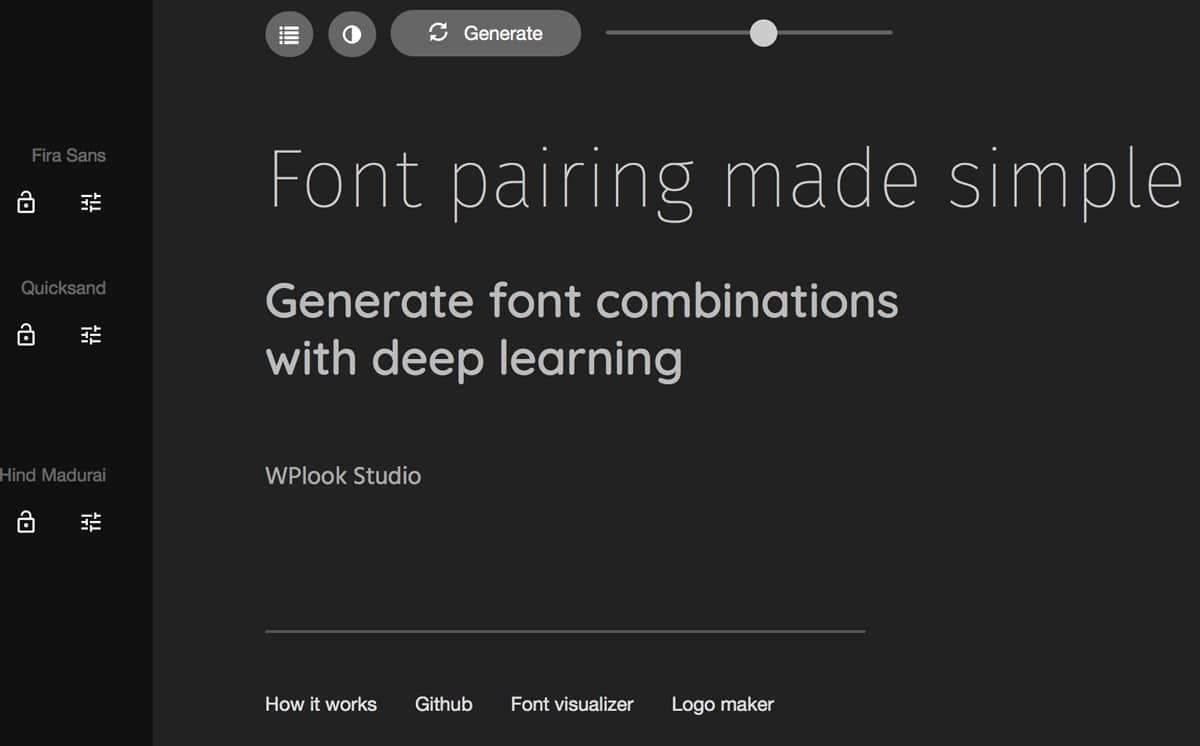Lock the Quicksand font
The width and height of the screenshot is (1200, 746).
tap(27, 335)
